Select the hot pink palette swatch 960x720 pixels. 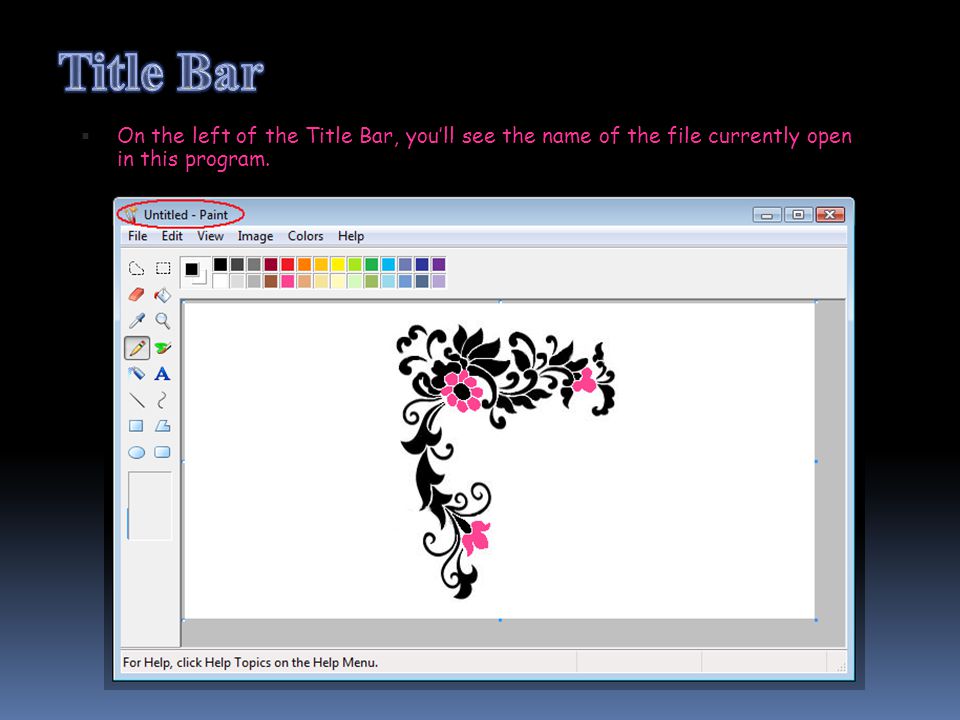click(288, 281)
